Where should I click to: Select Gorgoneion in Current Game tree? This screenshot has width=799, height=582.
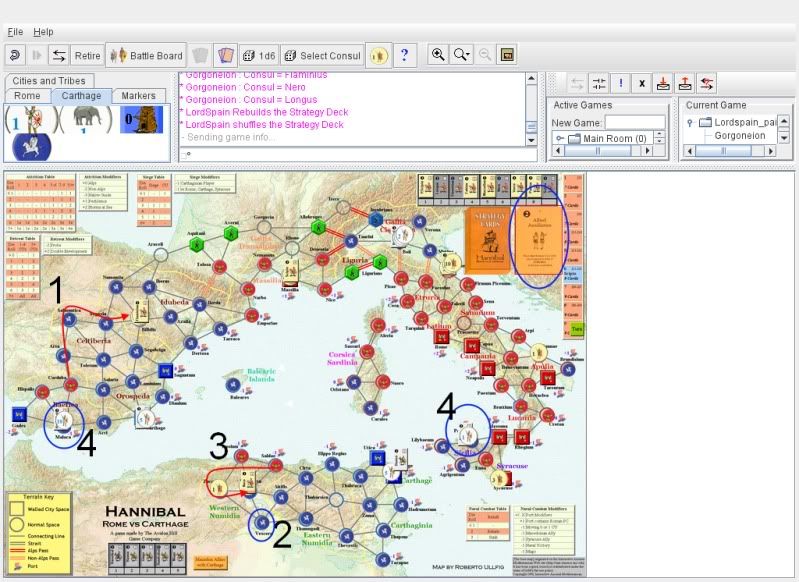pos(739,136)
